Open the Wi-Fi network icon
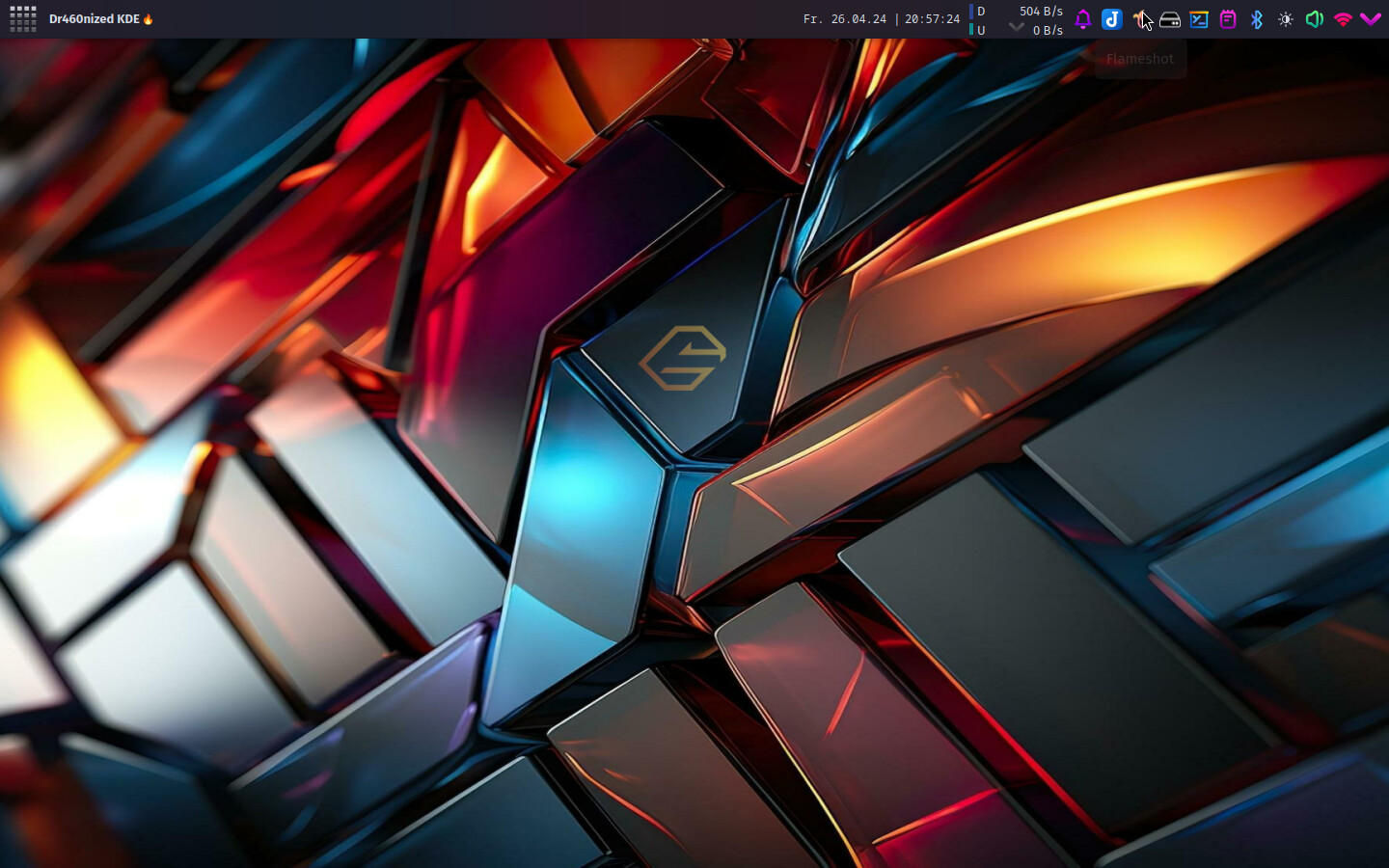This screenshot has height=868, width=1389. [x=1343, y=19]
